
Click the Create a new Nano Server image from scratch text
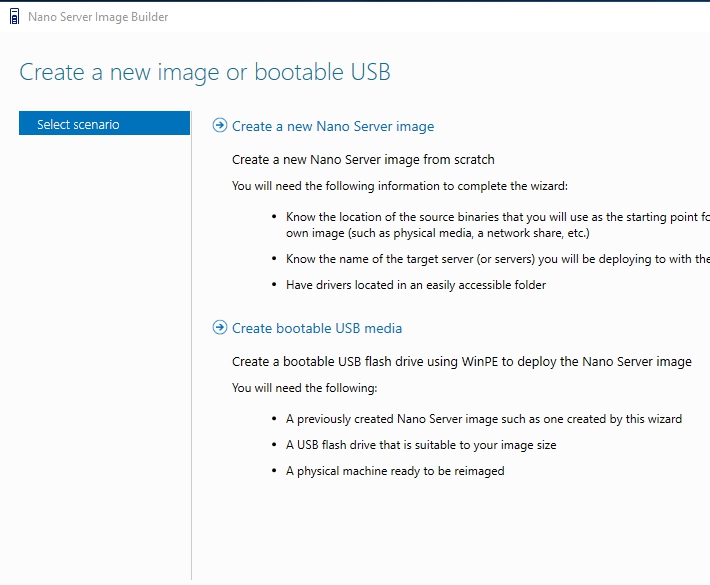[363, 159]
